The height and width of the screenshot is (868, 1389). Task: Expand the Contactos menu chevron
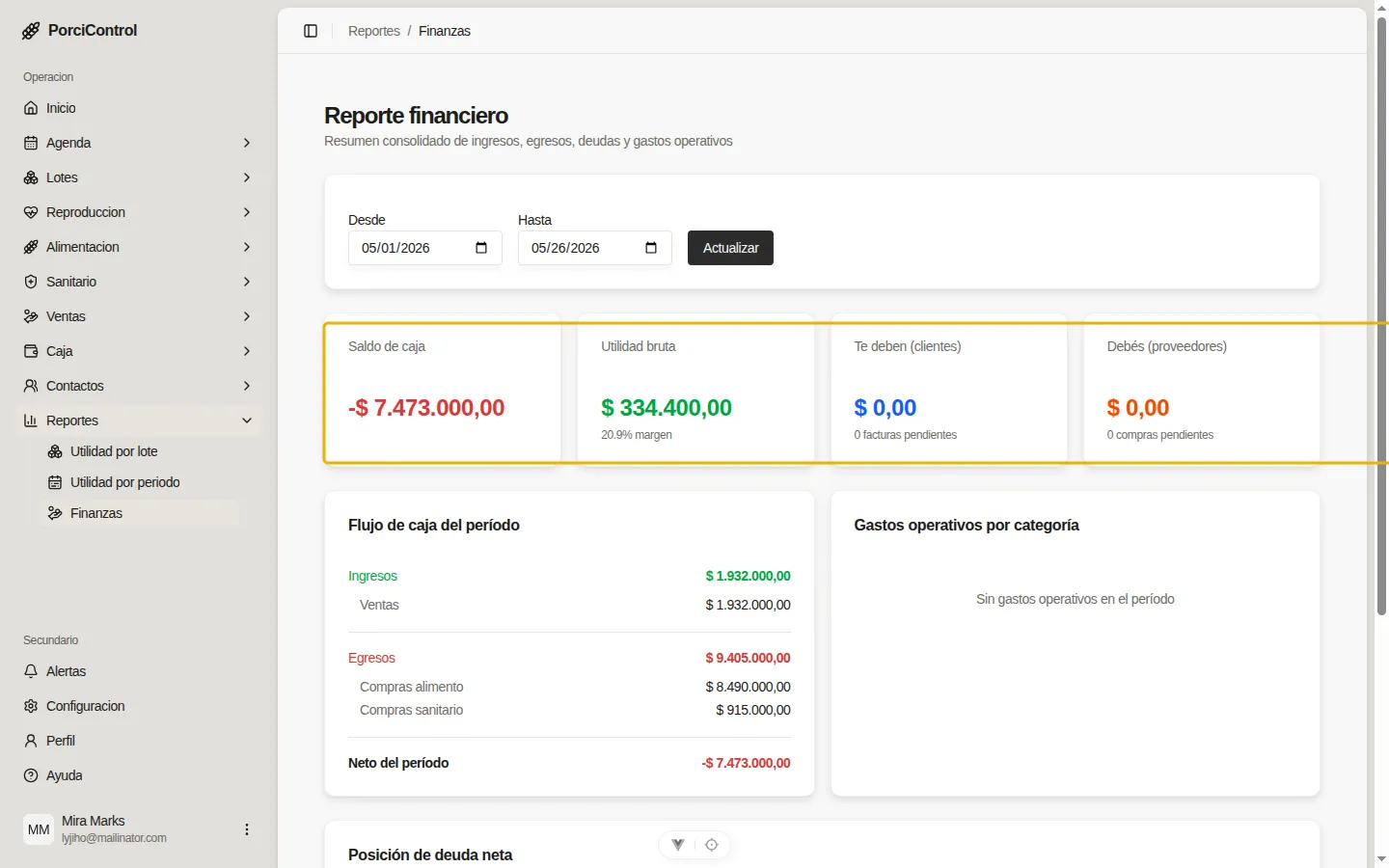(247, 386)
